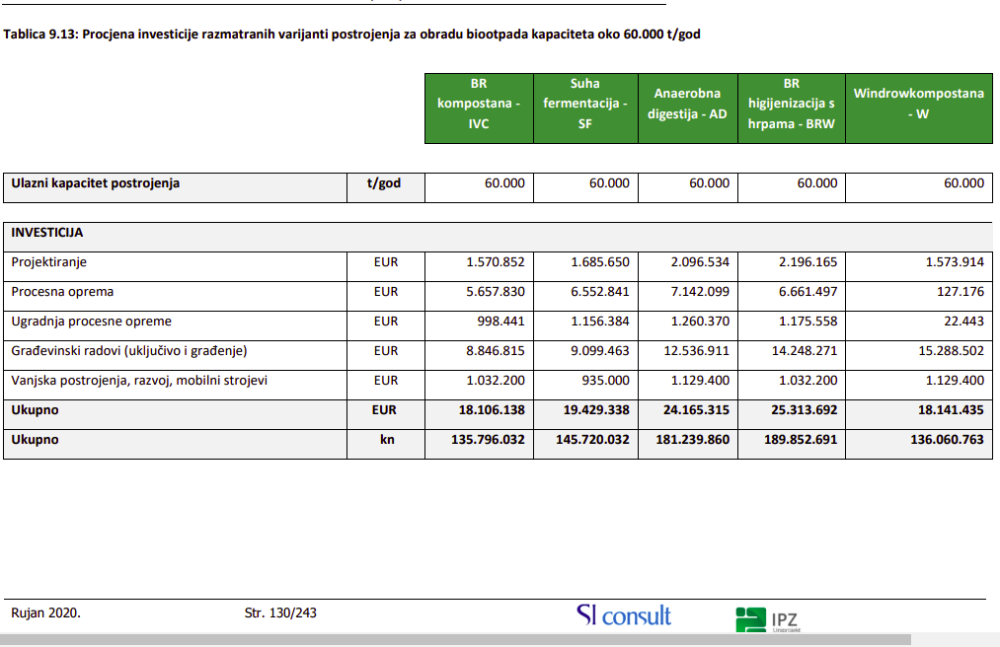Select the BR kompostana - IVC column header
Screen dimensions: 1000x647
478,108
